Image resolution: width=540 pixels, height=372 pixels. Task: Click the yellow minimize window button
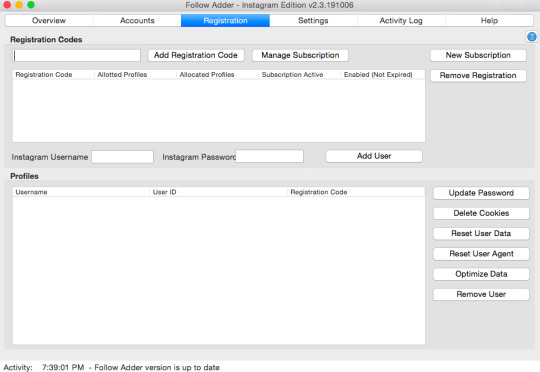[x=19, y=4]
